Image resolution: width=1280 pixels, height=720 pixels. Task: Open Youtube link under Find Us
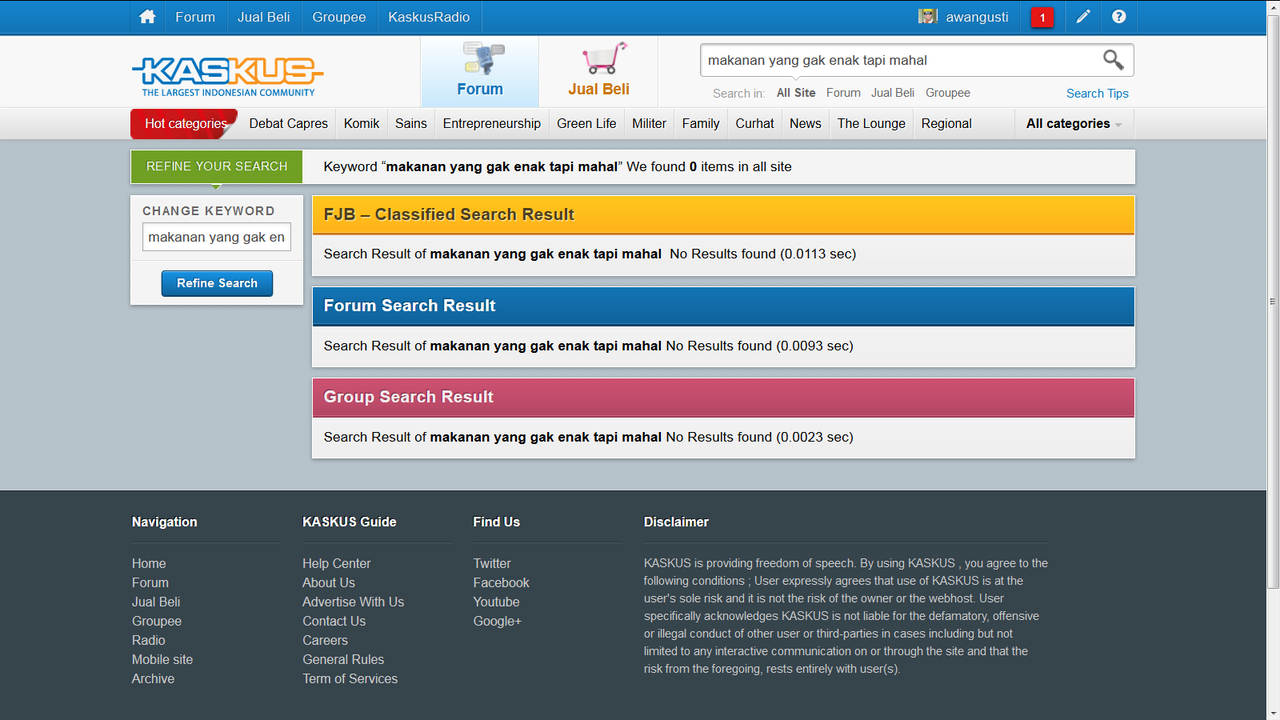pos(497,602)
